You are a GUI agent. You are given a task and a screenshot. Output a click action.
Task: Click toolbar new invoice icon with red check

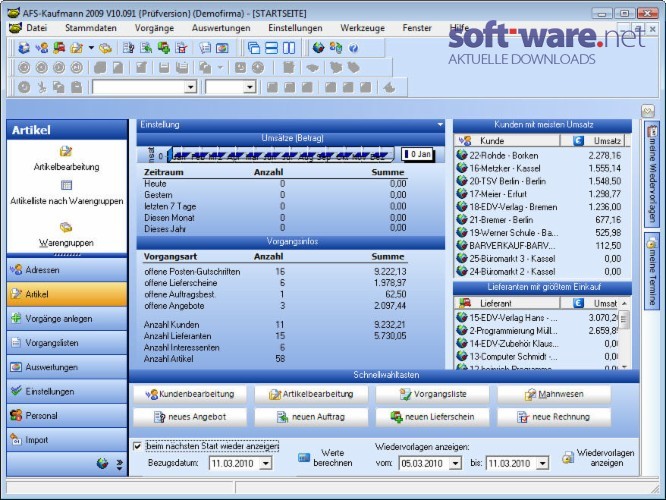tap(182, 48)
